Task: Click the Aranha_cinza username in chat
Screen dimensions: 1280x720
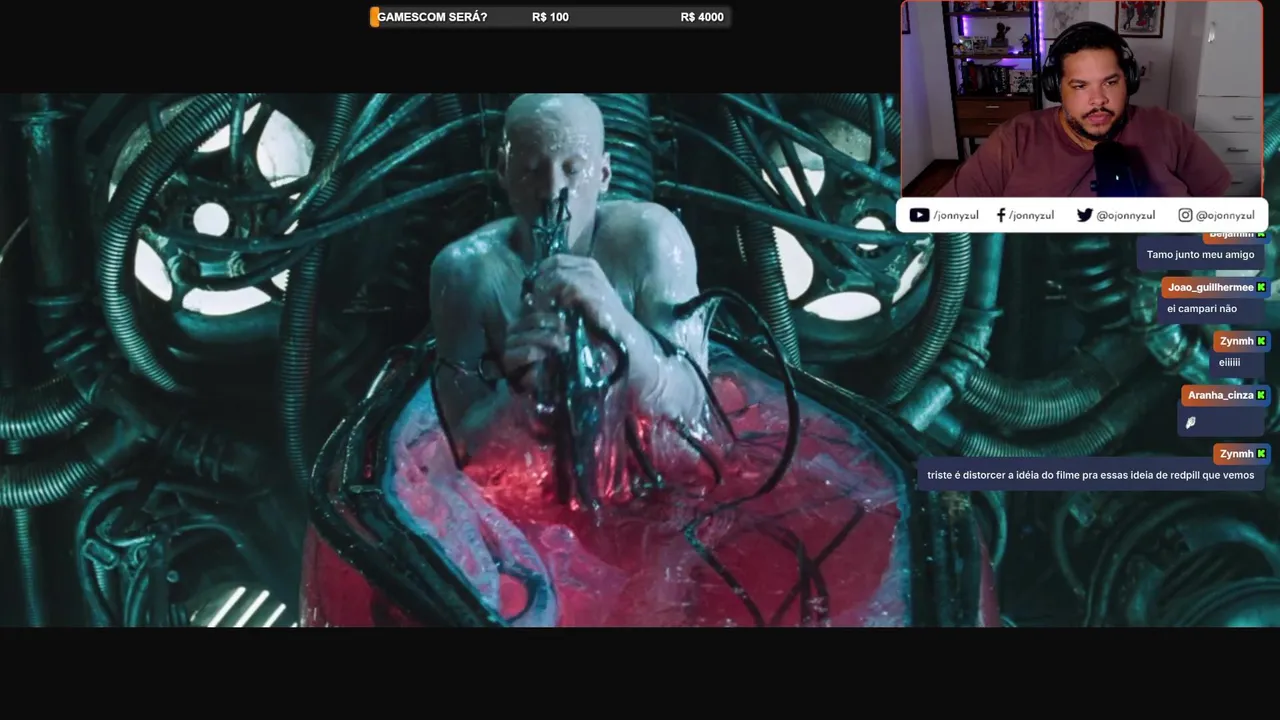Action: click(1220, 395)
